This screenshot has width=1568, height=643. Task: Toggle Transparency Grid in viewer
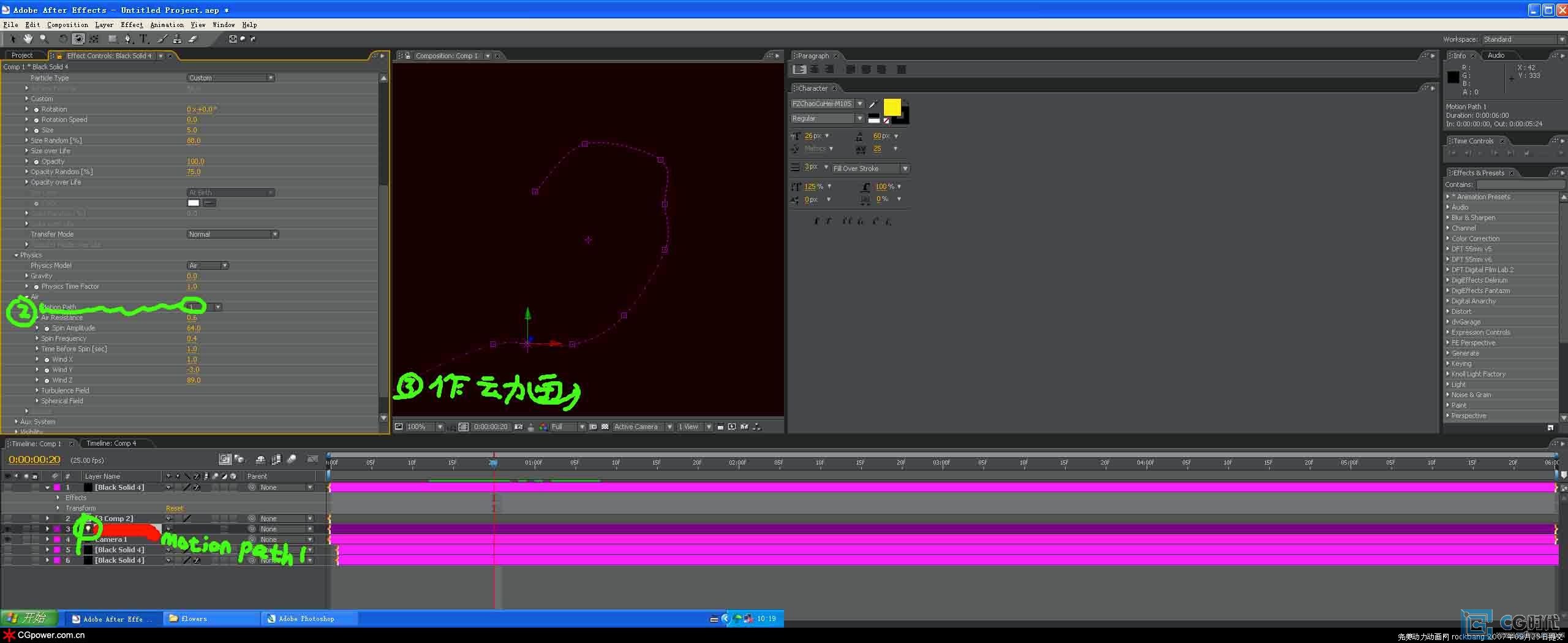(605, 427)
